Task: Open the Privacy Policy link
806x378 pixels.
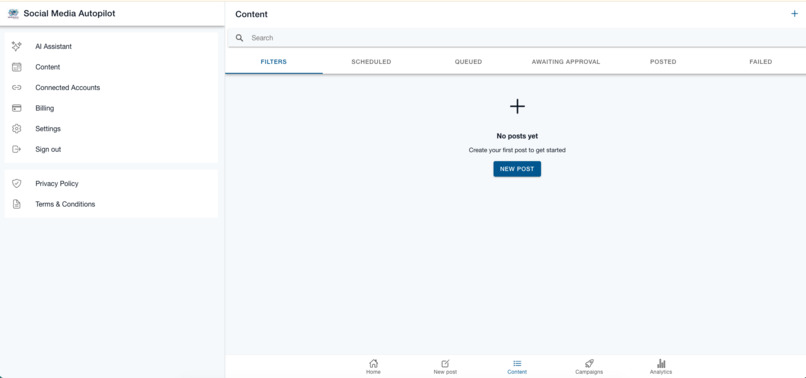Action: pos(111,184)
